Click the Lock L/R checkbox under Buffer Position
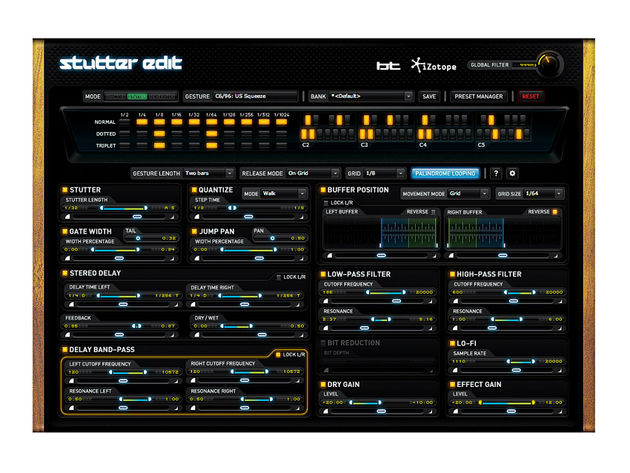 pyautogui.click(x=326, y=203)
